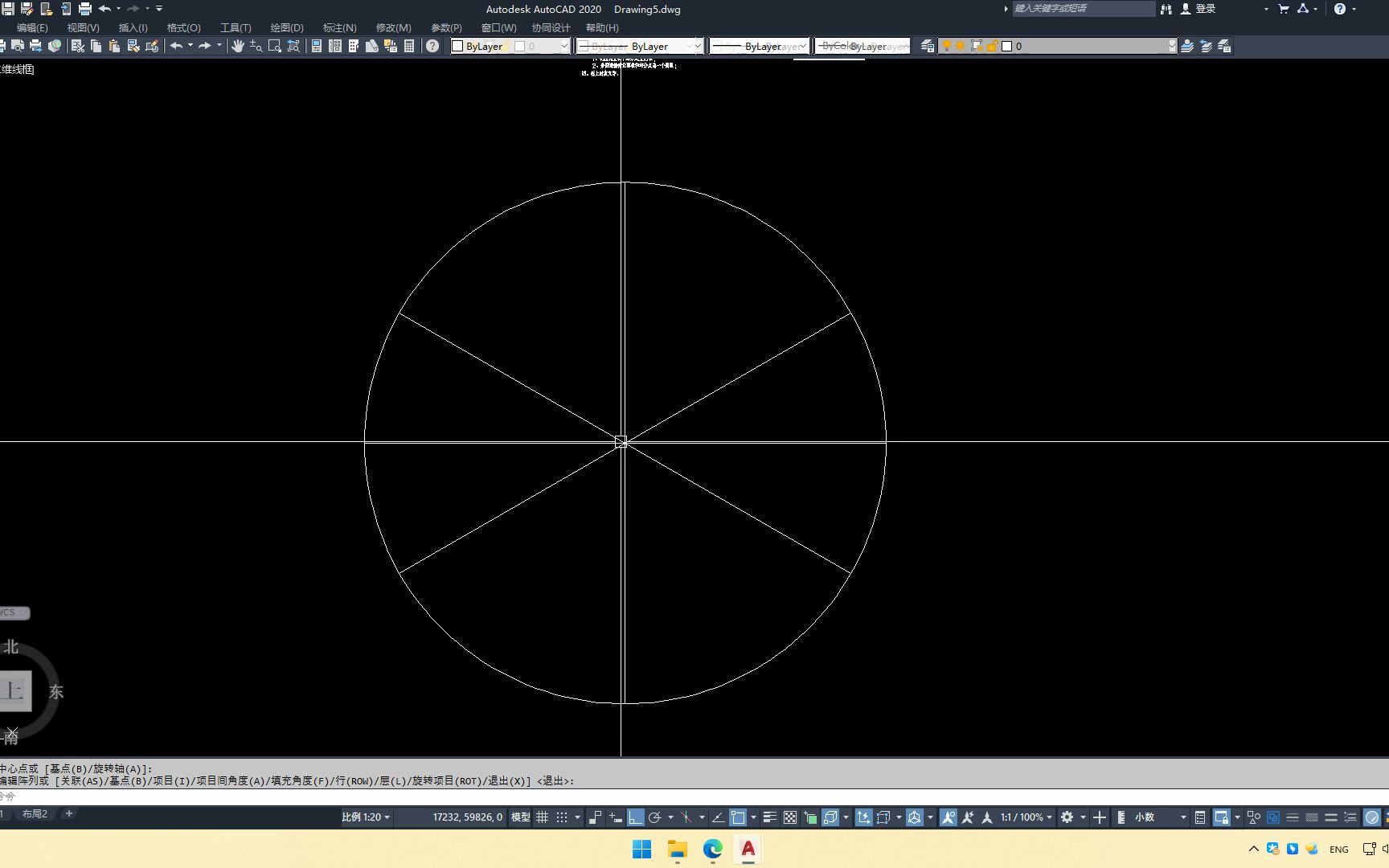Click the 上 top face of ViewCube
This screenshot has width=1389, height=868.
coord(14,691)
